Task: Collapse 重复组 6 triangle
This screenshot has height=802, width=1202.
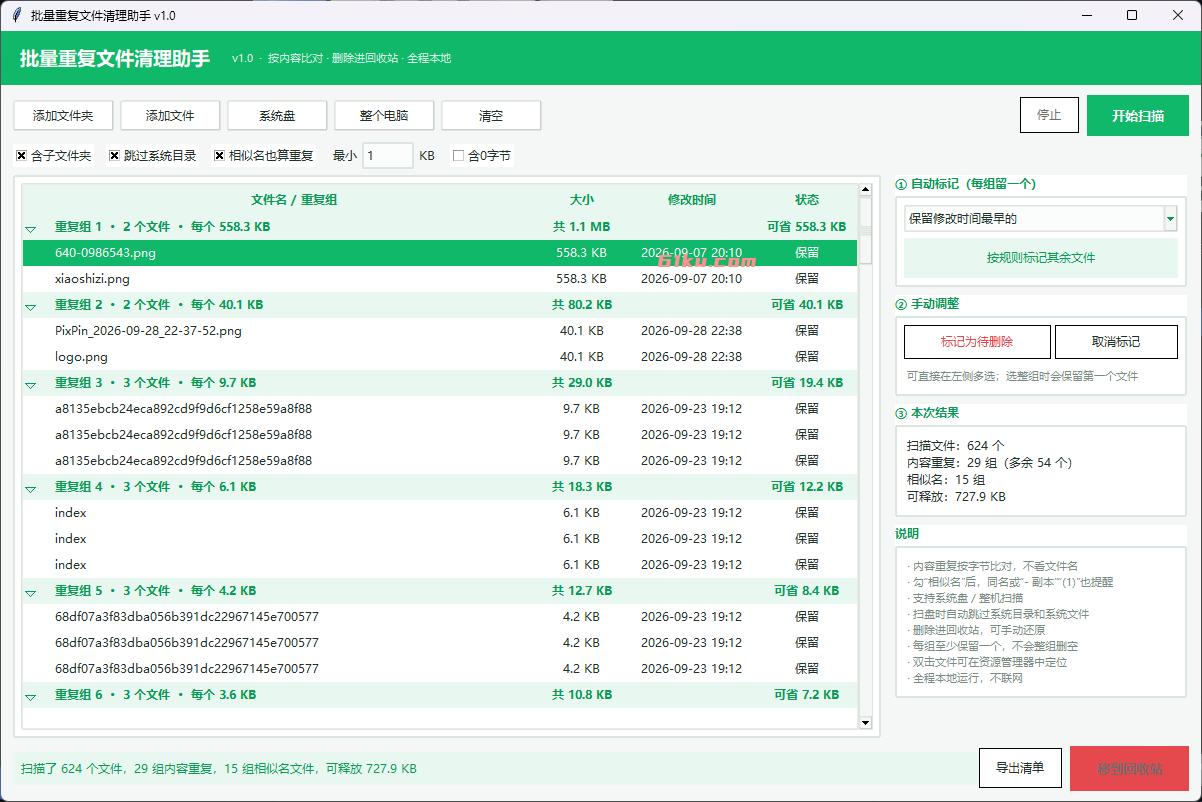Action: point(30,697)
